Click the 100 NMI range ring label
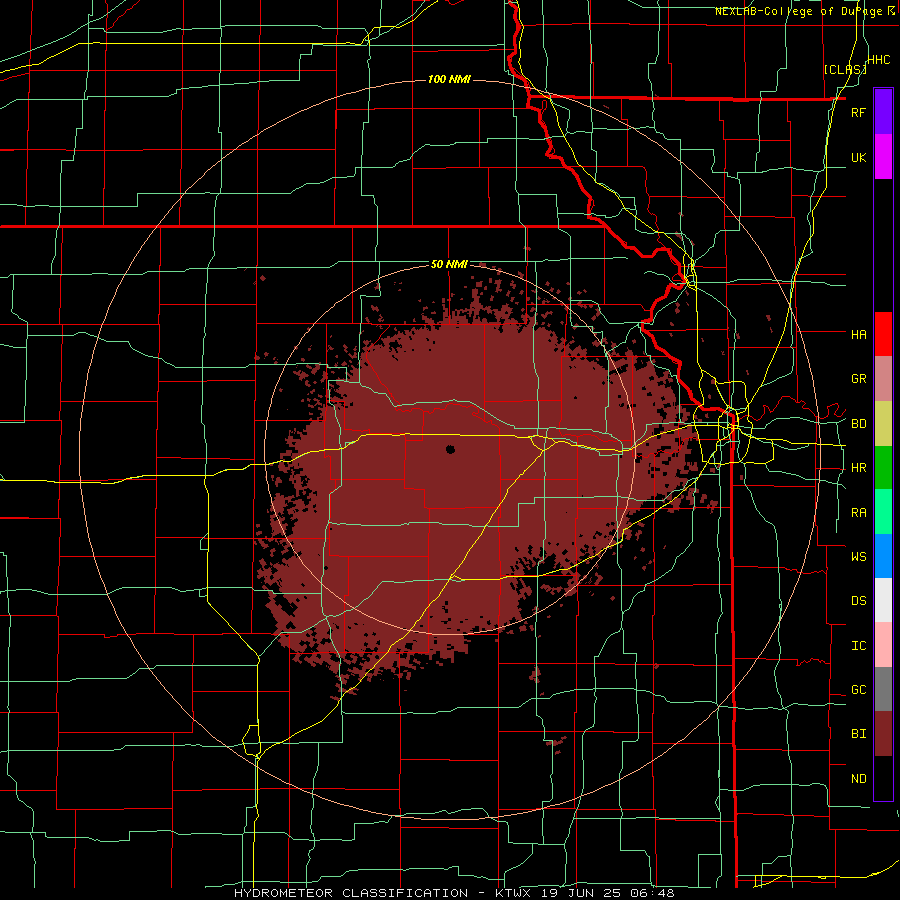Screen dimensions: 900x900 (x=449, y=79)
